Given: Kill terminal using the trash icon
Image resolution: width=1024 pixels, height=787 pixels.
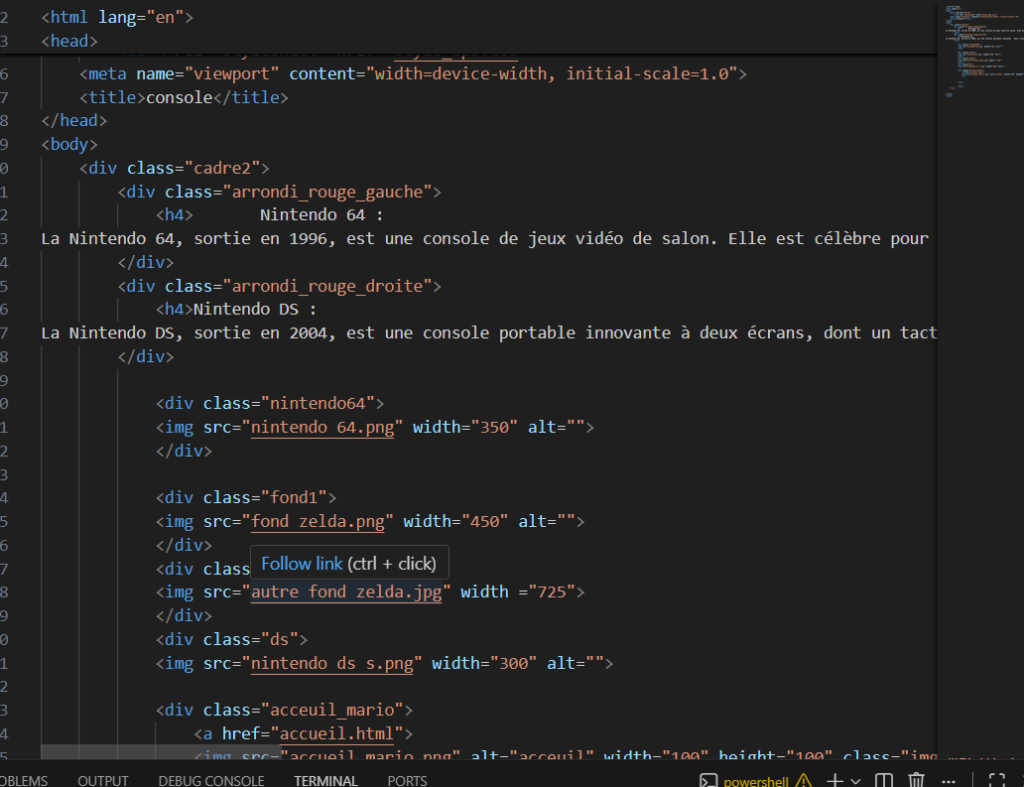Looking at the screenshot, I should point(916,781).
